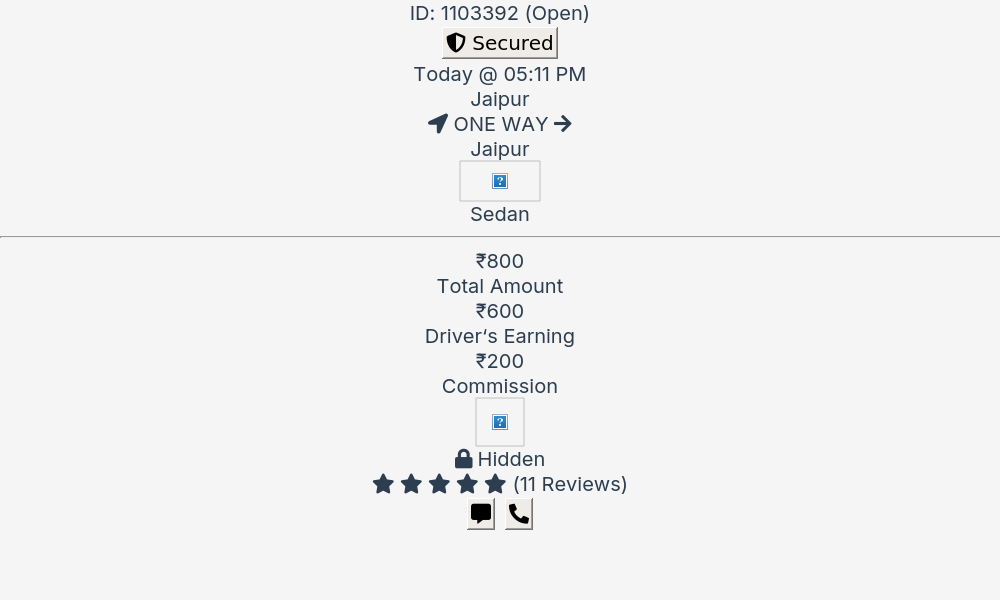Screen dimensions: 1000x600
Task: Click the ONE WAY trip type label
Action: 501,124
